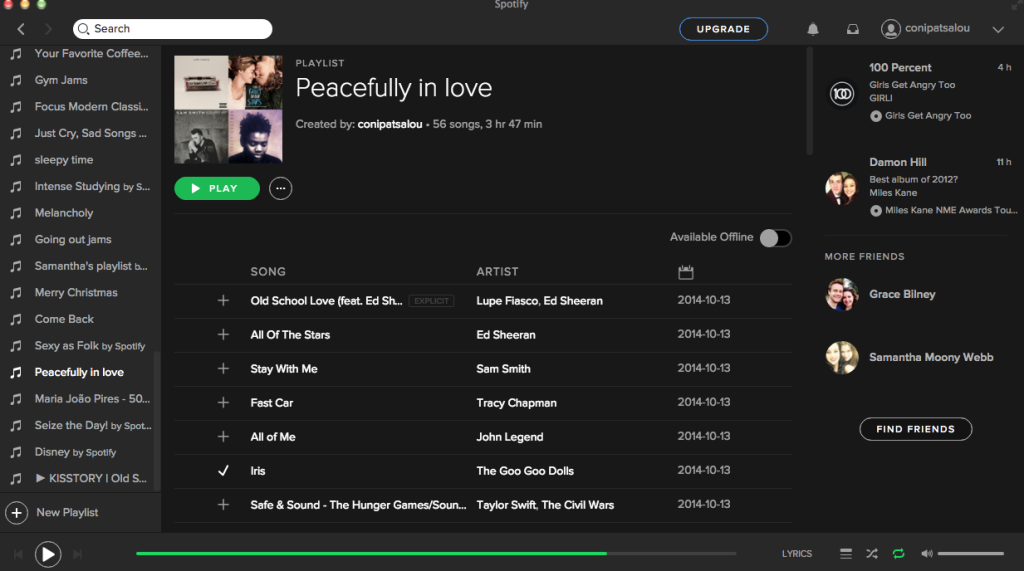Open the inbox tray icon
The height and width of the screenshot is (571, 1024).
(x=852, y=29)
